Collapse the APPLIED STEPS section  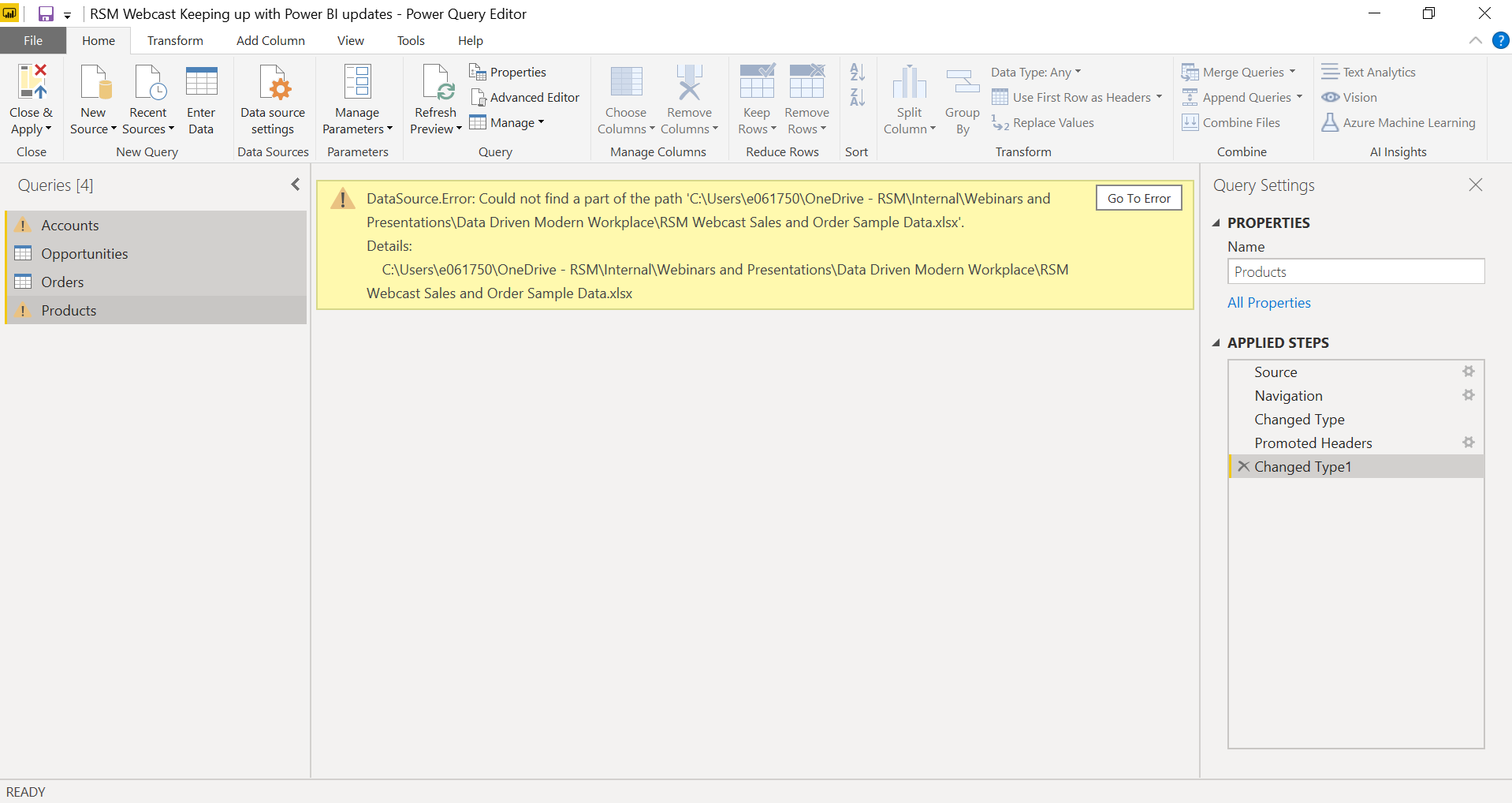[x=1216, y=343]
